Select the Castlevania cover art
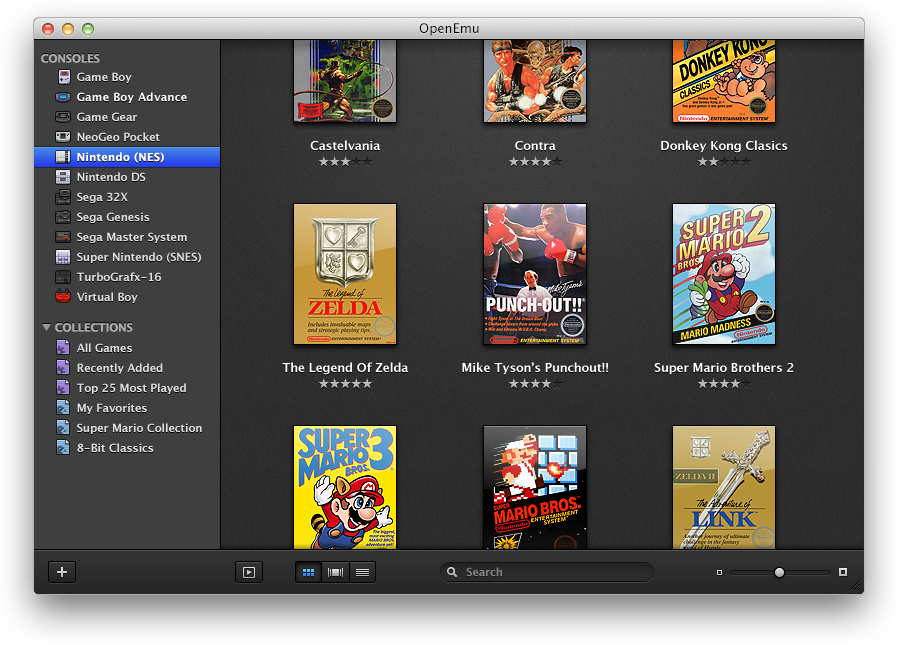 [x=345, y=81]
